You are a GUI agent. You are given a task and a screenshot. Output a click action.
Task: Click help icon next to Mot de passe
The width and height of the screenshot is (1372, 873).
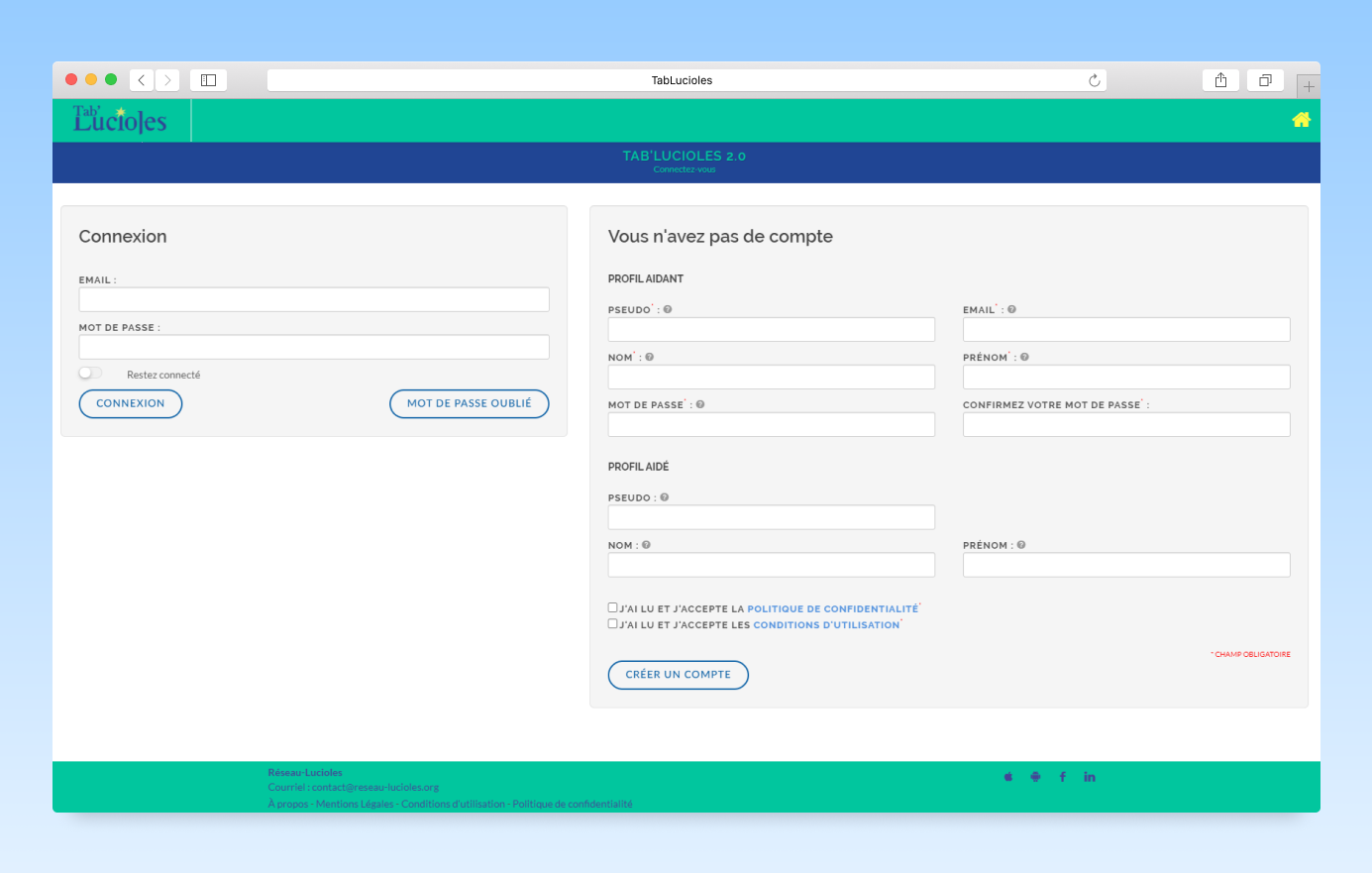[700, 404]
